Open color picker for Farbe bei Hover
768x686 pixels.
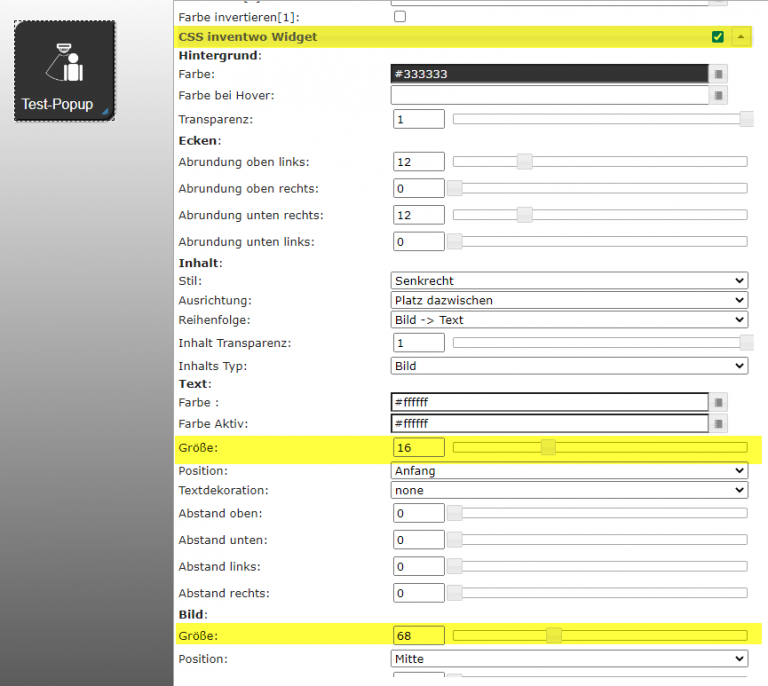(x=718, y=95)
